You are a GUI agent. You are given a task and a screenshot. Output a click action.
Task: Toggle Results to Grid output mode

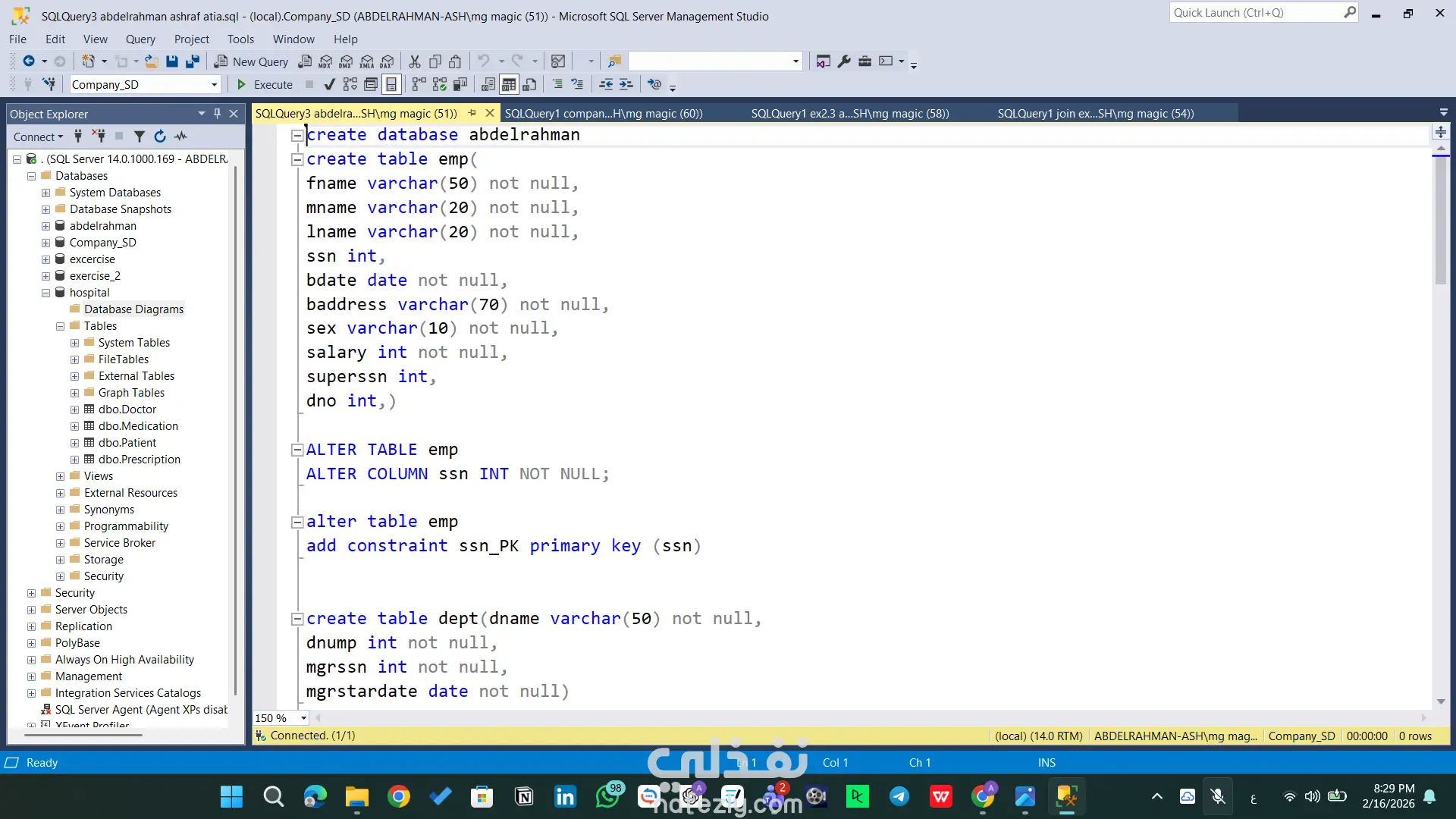pos(509,84)
